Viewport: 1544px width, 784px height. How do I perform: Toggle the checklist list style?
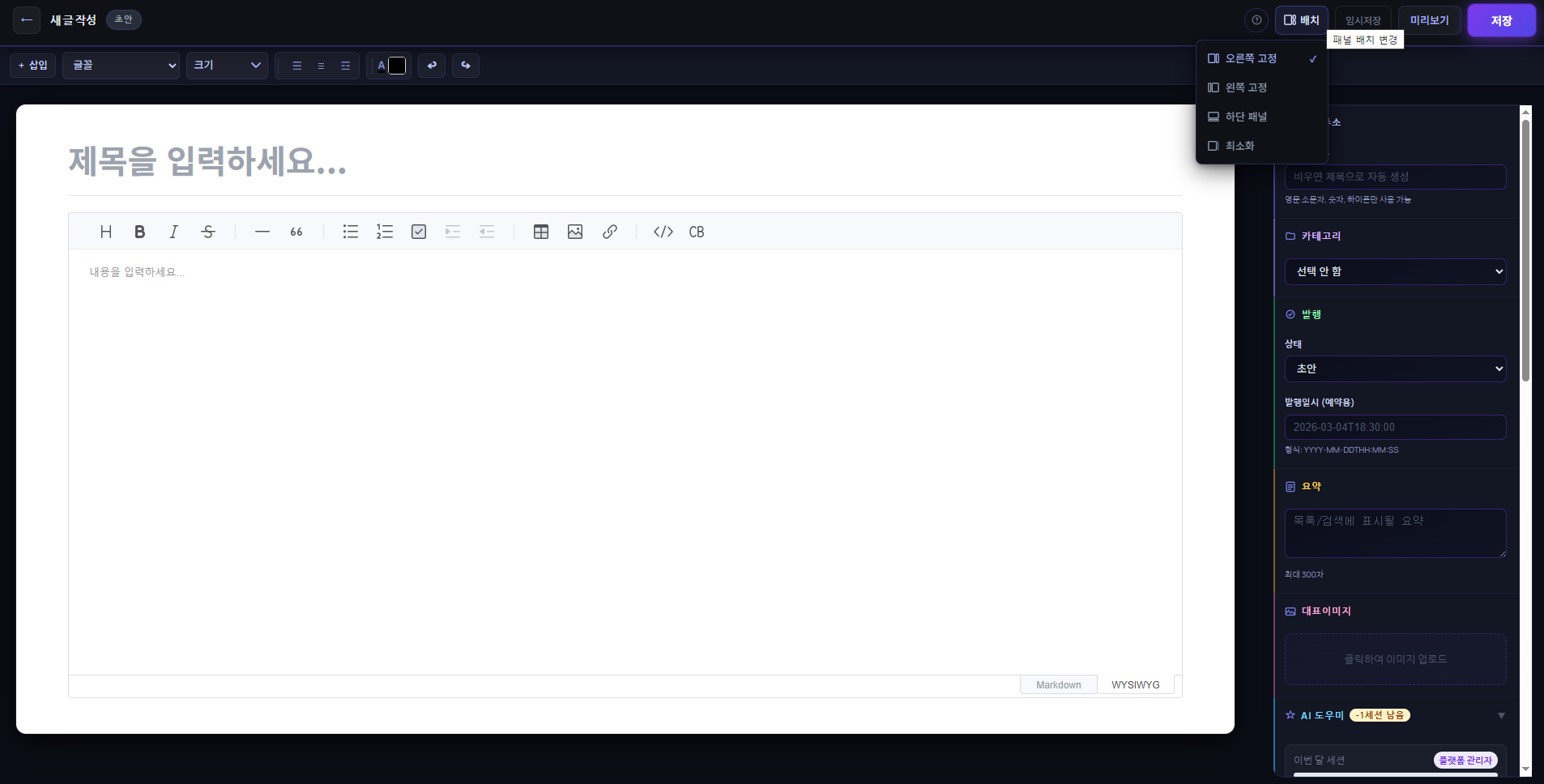pos(417,232)
